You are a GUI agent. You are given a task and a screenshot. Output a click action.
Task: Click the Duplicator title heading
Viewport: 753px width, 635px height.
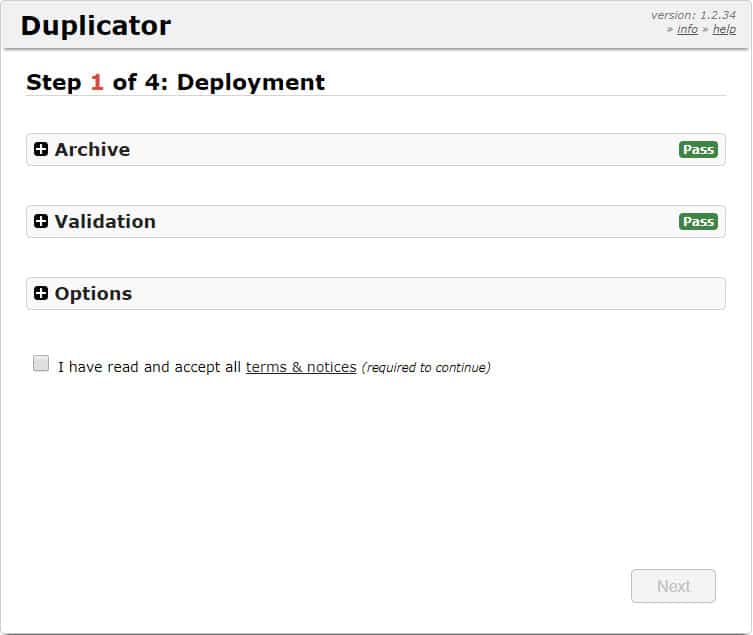(x=96, y=25)
